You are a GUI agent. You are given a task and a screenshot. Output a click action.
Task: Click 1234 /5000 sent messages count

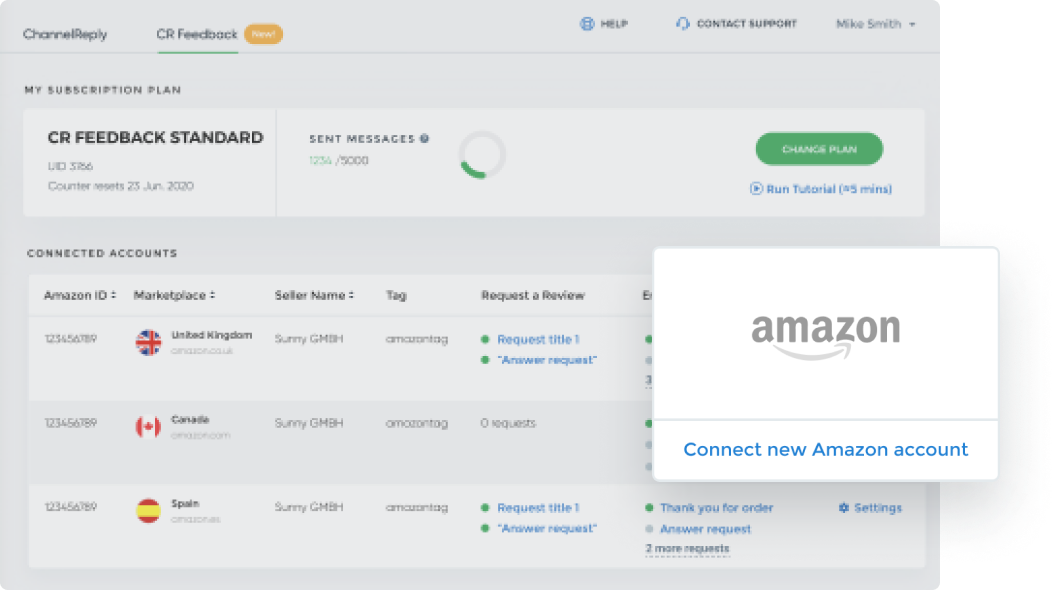pyautogui.click(x=339, y=160)
